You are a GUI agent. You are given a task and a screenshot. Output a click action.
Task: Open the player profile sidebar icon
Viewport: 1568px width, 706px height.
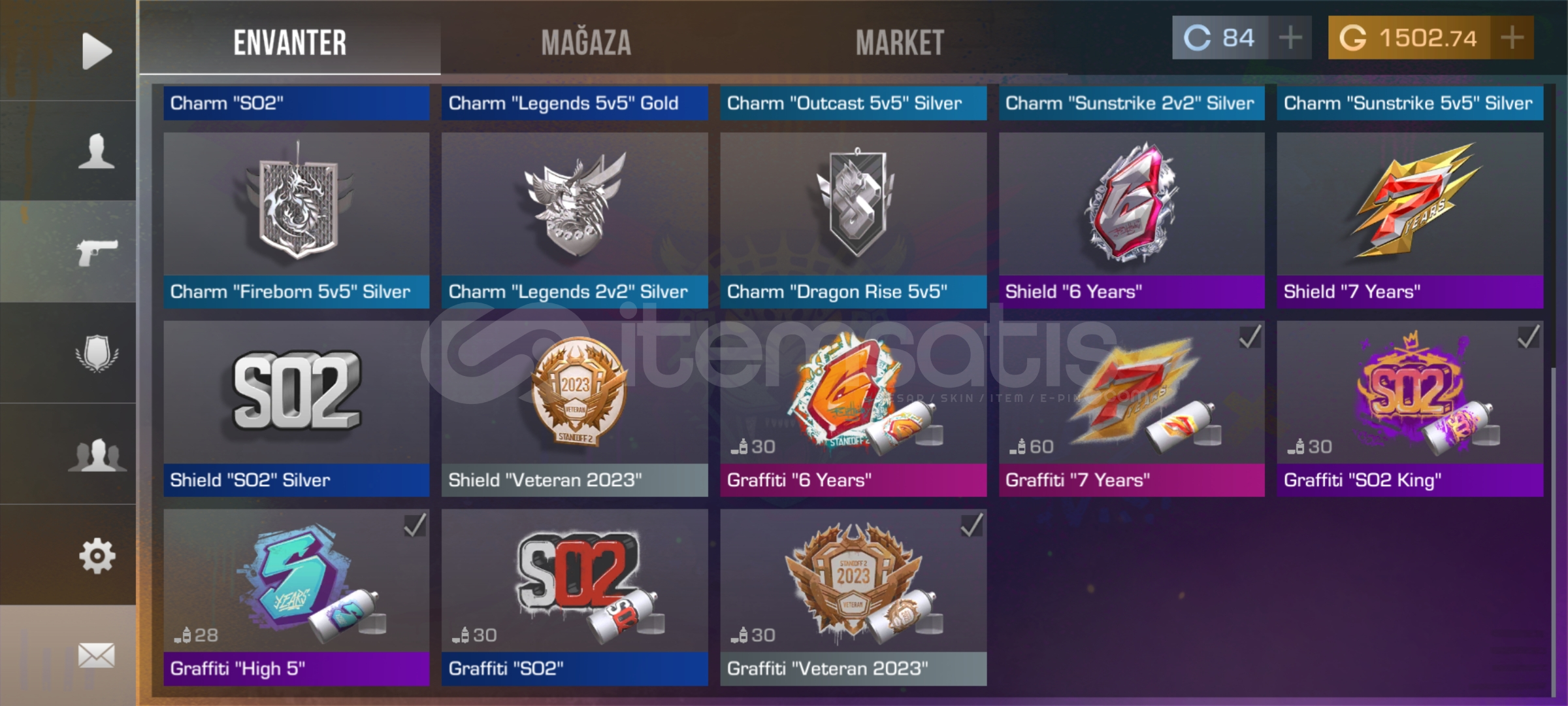97,151
